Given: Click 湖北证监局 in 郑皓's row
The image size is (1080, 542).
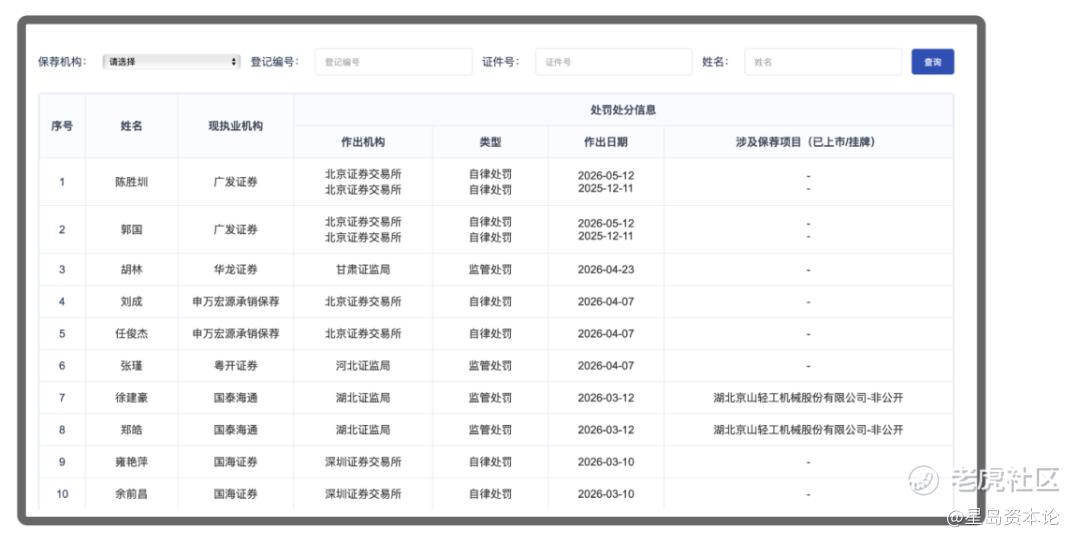Looking at the screenshot, I should [363, 430].
